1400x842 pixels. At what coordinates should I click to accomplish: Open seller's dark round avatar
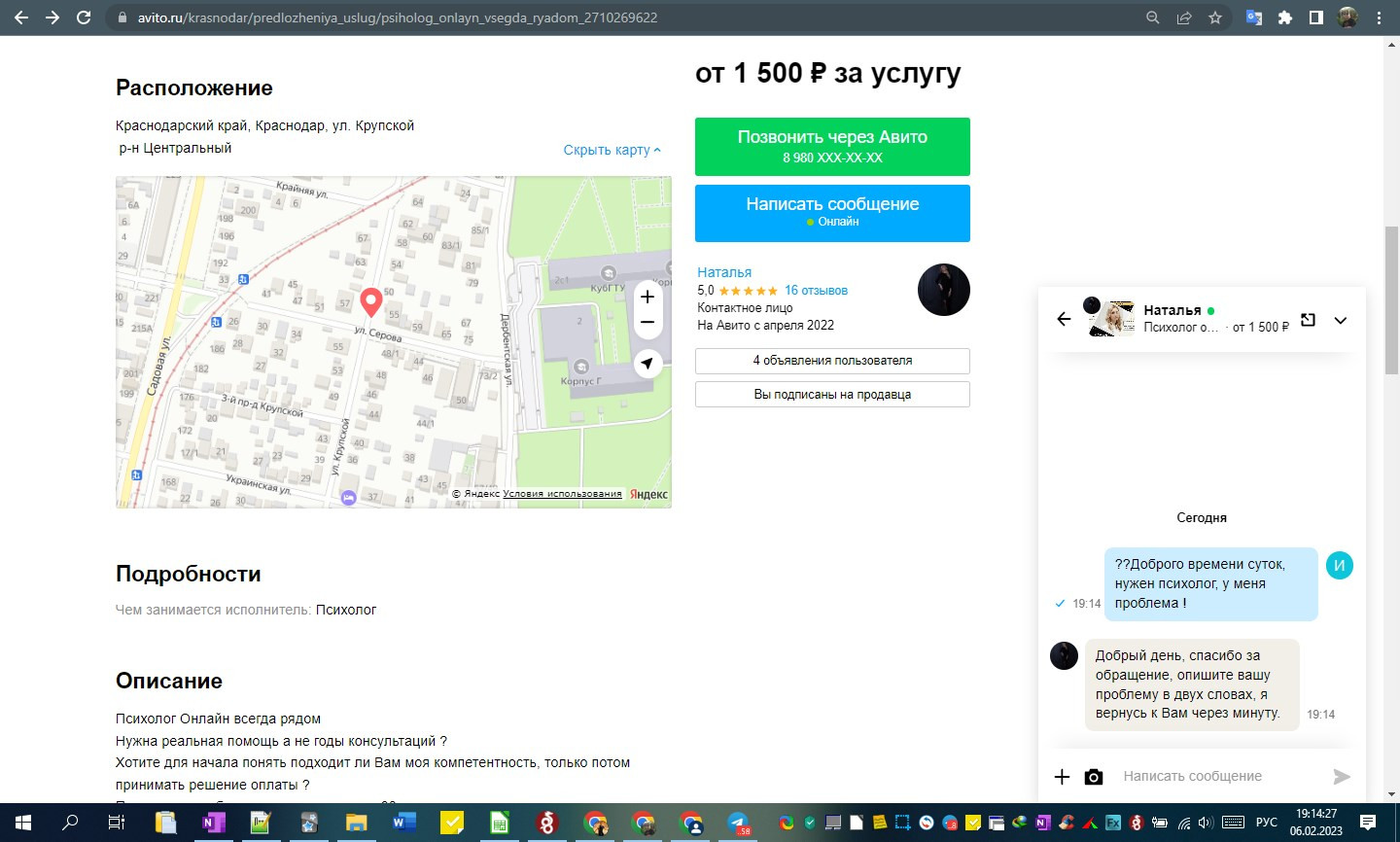tap(944, 290)
